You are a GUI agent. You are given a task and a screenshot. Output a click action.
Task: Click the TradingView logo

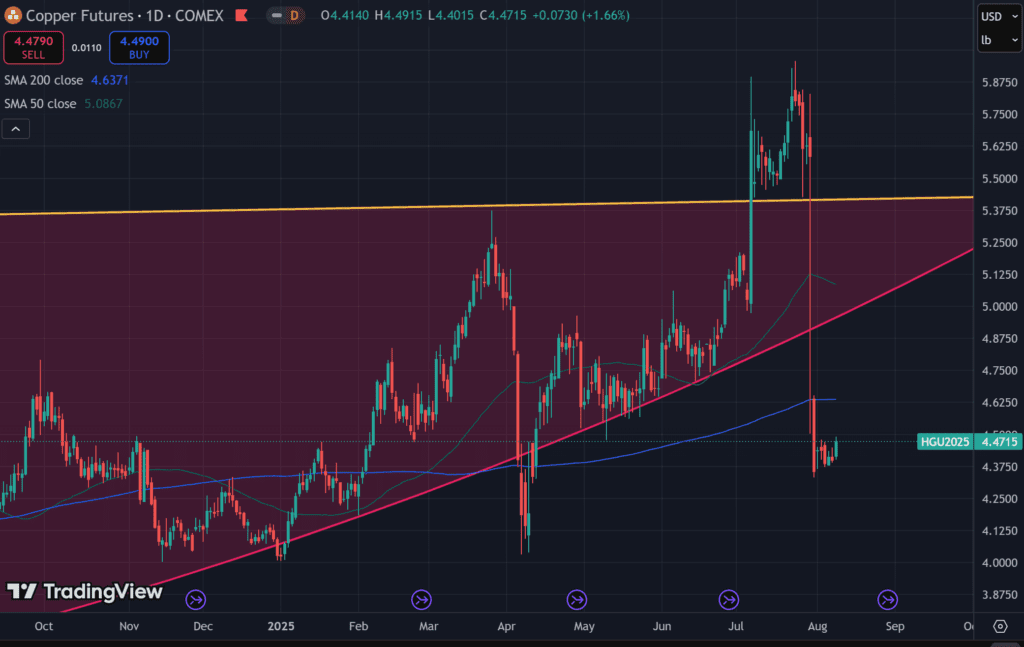tap(84, 592)
